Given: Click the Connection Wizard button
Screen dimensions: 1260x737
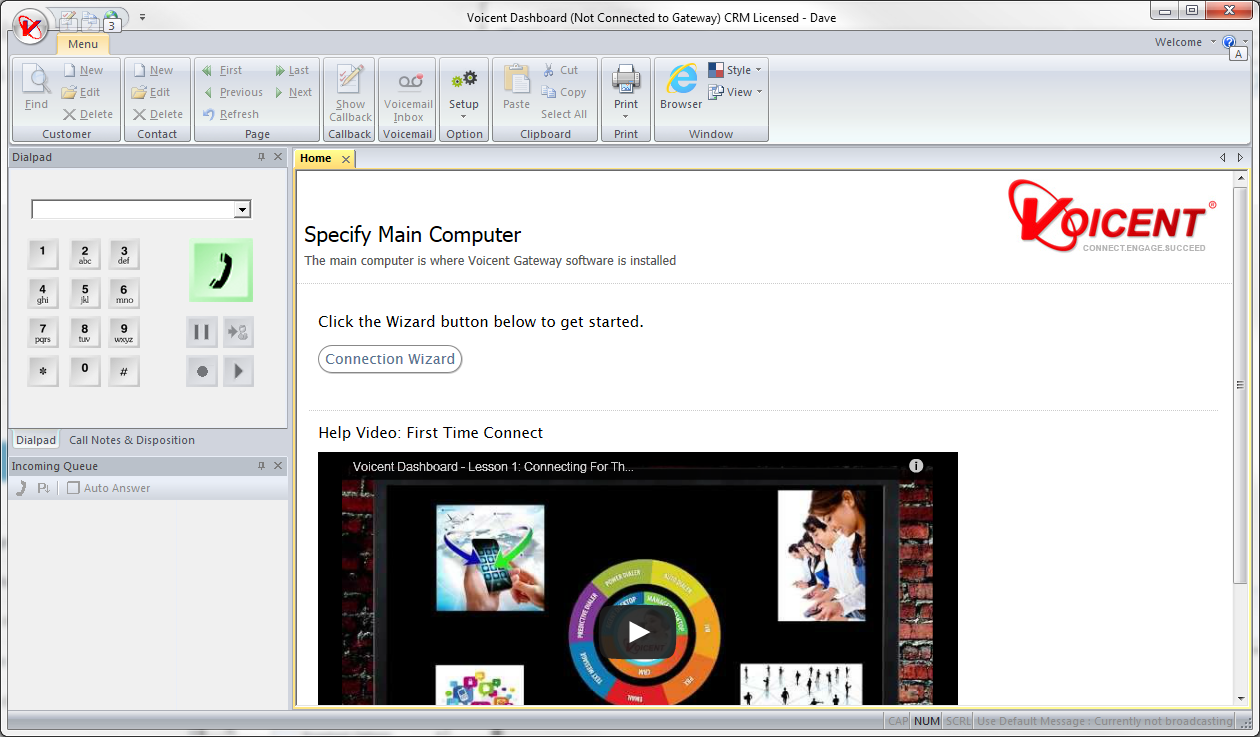Looking at the screenshot, I should [x=390, y=359].
